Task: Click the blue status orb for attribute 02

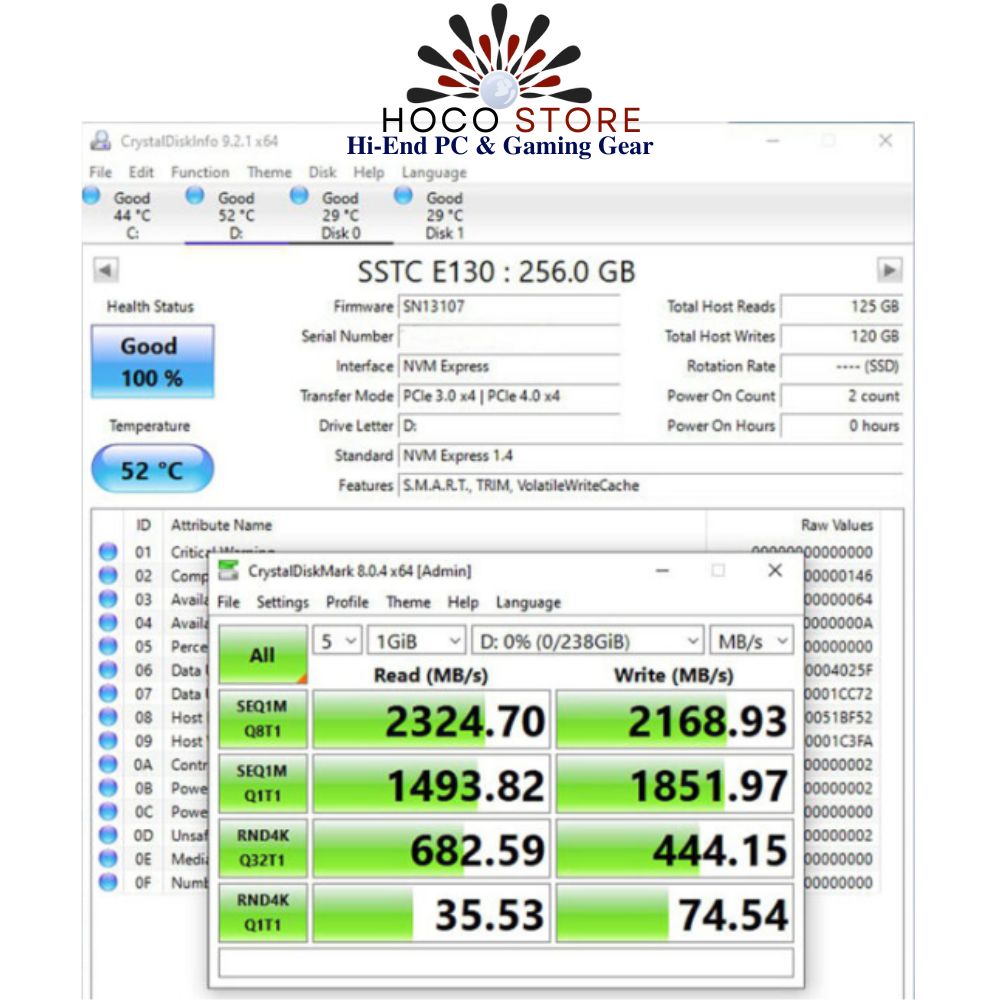Action: [x=108, y=575]
